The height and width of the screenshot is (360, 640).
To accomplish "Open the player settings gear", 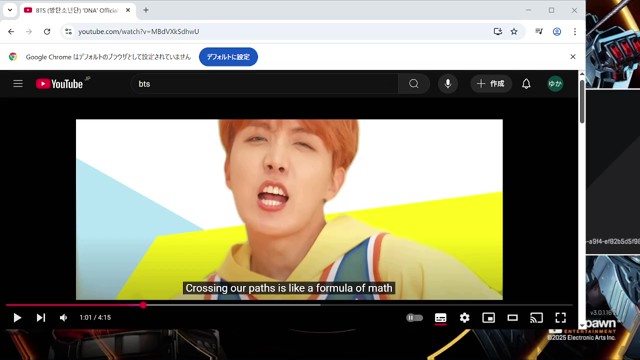I will 464,318.
